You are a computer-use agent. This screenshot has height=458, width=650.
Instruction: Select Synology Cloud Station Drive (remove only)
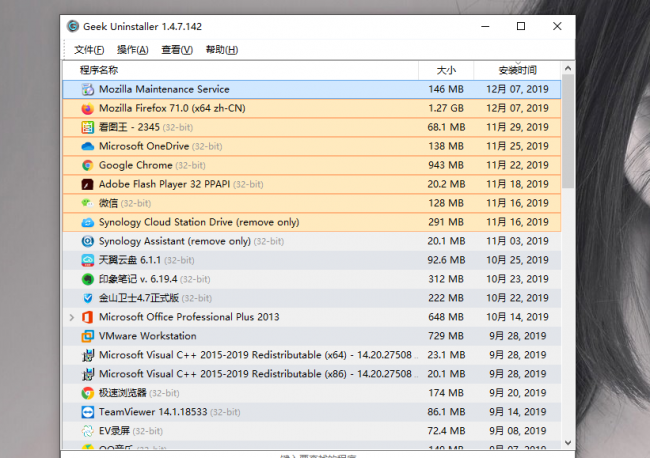pos(199,223)
